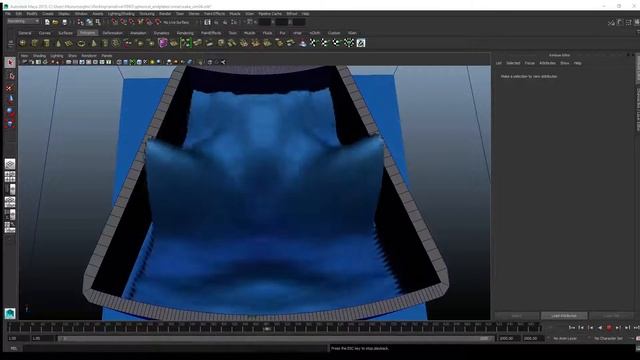Open the File menu
The image size is (640, 360).
(8, 13)
